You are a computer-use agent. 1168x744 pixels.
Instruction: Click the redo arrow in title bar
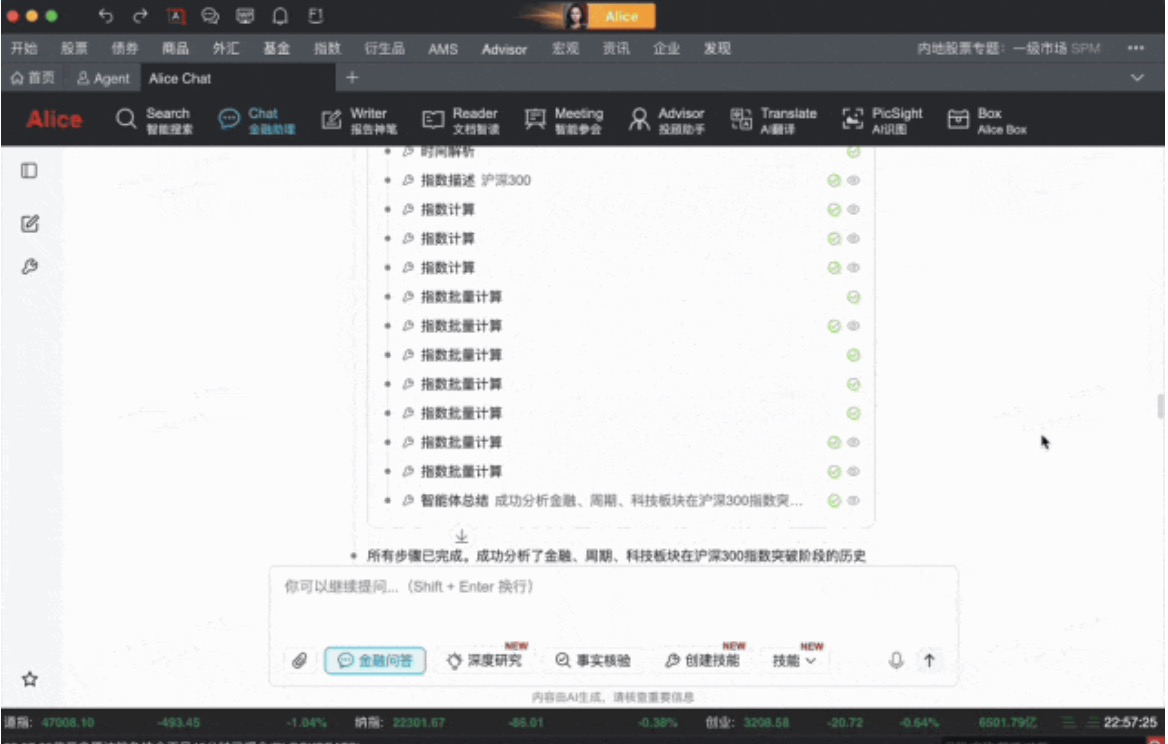click(140, 16)
